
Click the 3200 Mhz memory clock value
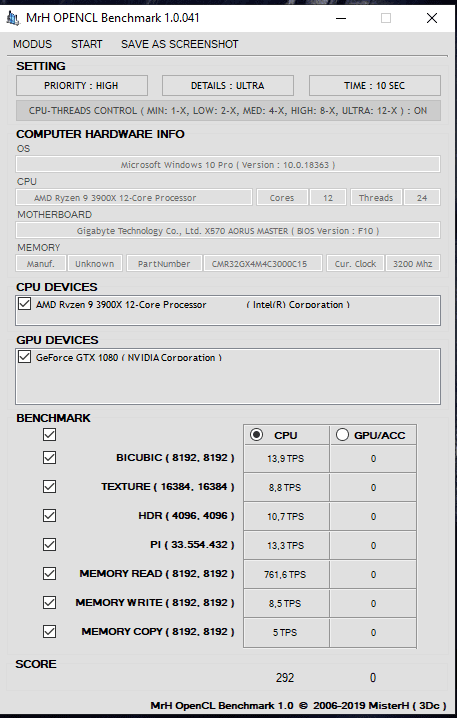[x=413, y=264]
